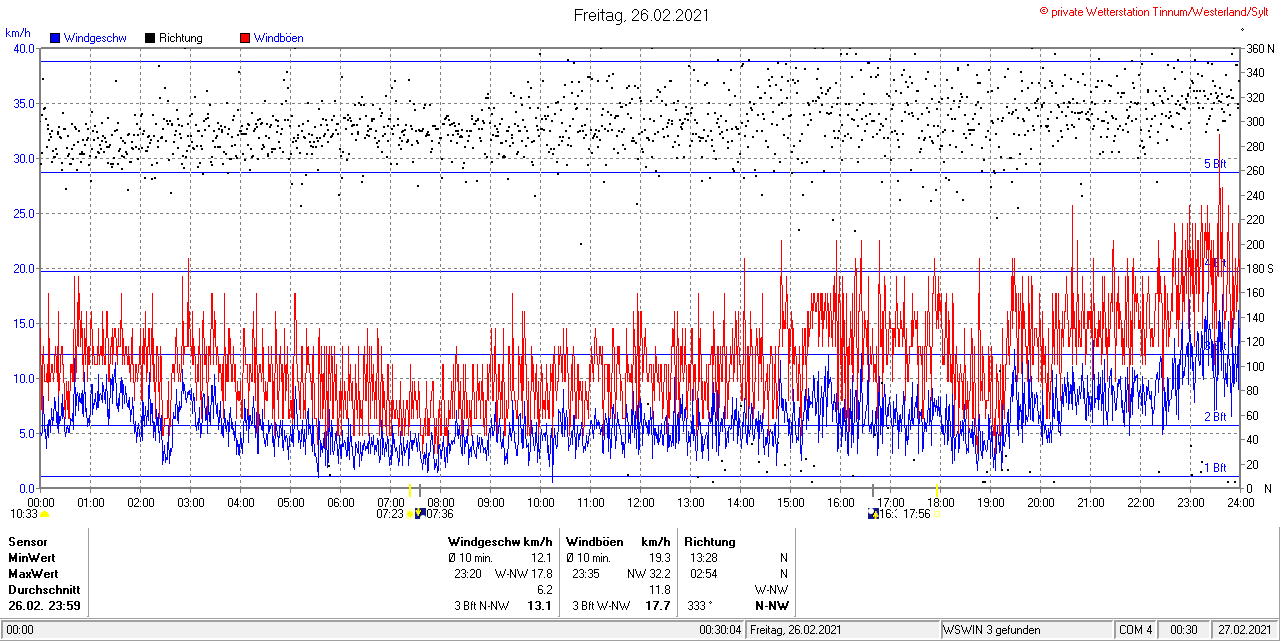
Task: Click the 24:00 tick label on time axis
Action: 1241,503
